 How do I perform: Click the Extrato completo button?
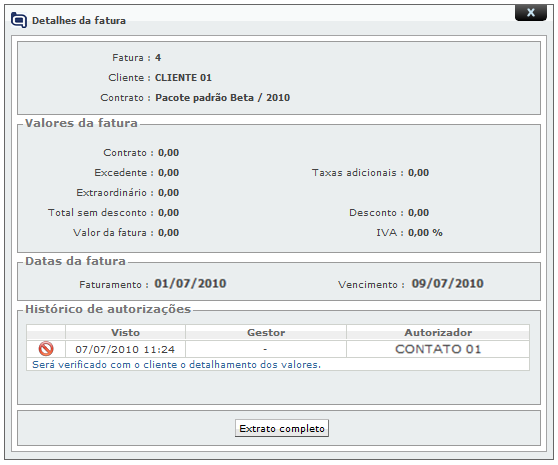point(281,428)
